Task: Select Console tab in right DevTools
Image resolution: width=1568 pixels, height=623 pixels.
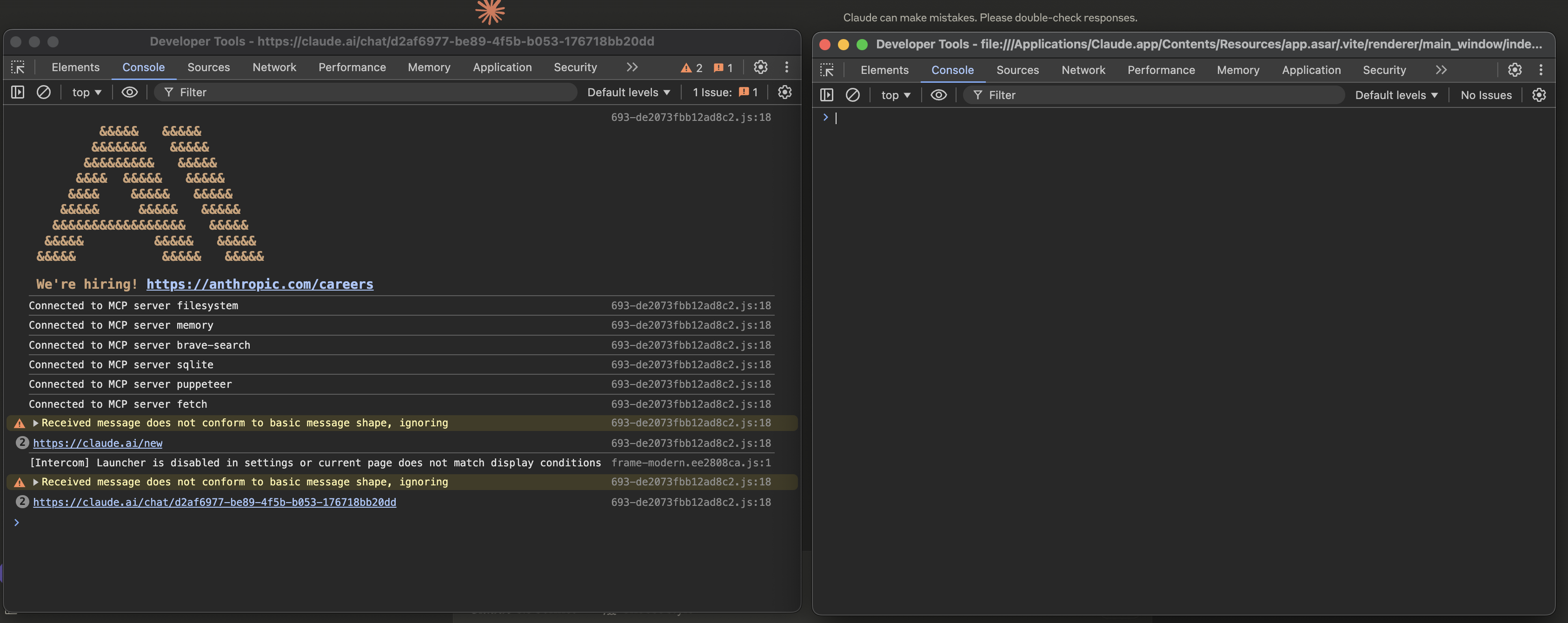Action: tap(952, 70)
